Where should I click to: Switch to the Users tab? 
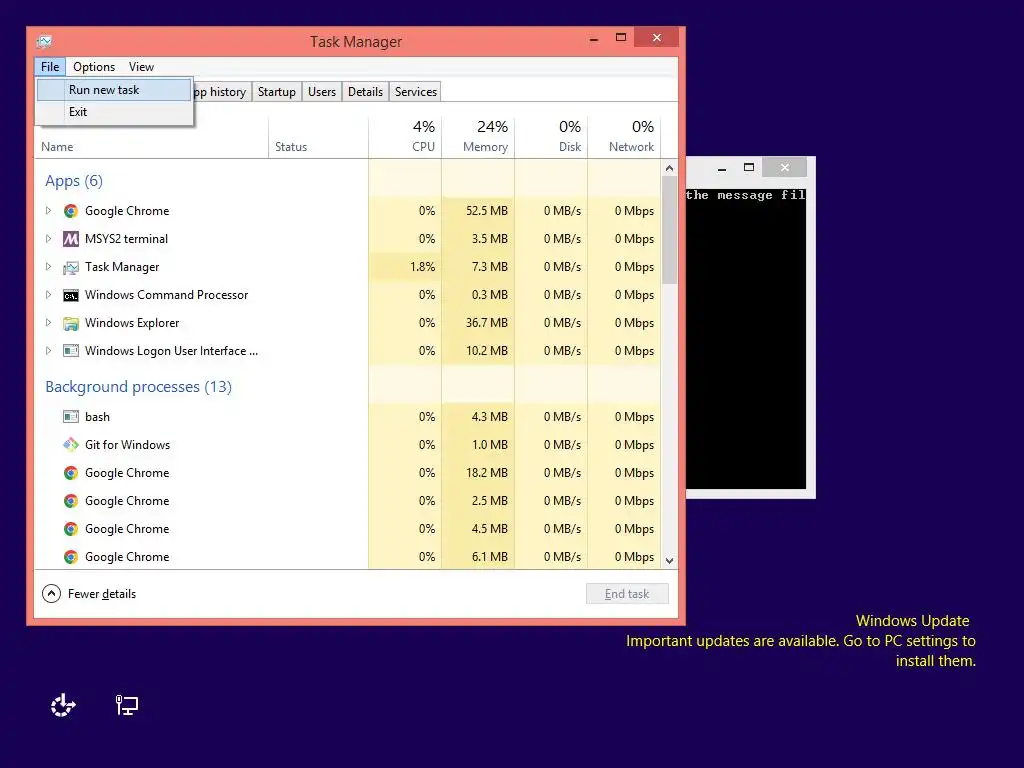point(322,92)
